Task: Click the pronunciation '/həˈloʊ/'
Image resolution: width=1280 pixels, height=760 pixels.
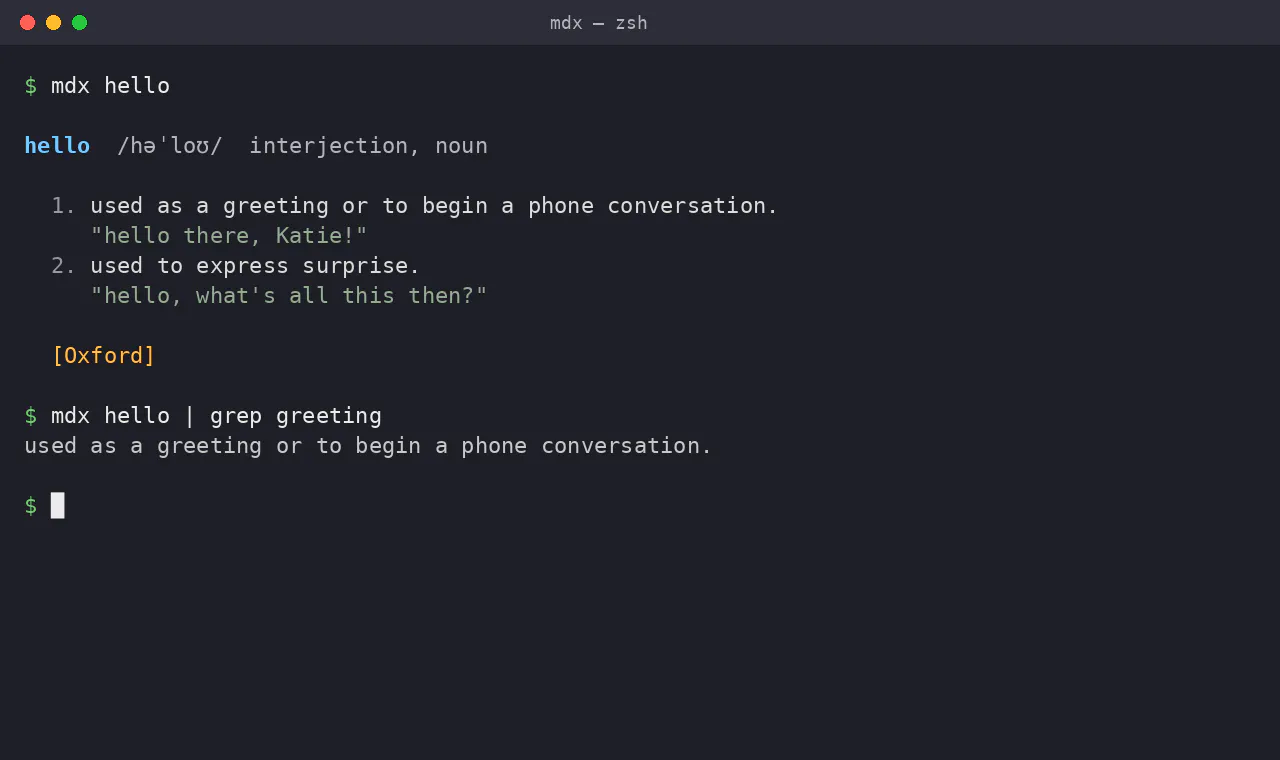Action: coord(169,146)
